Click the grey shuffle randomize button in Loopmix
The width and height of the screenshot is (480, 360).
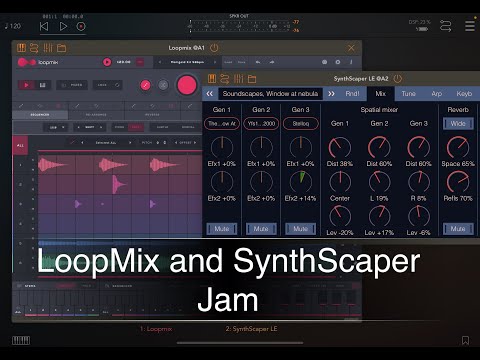[x=163, y=85]
